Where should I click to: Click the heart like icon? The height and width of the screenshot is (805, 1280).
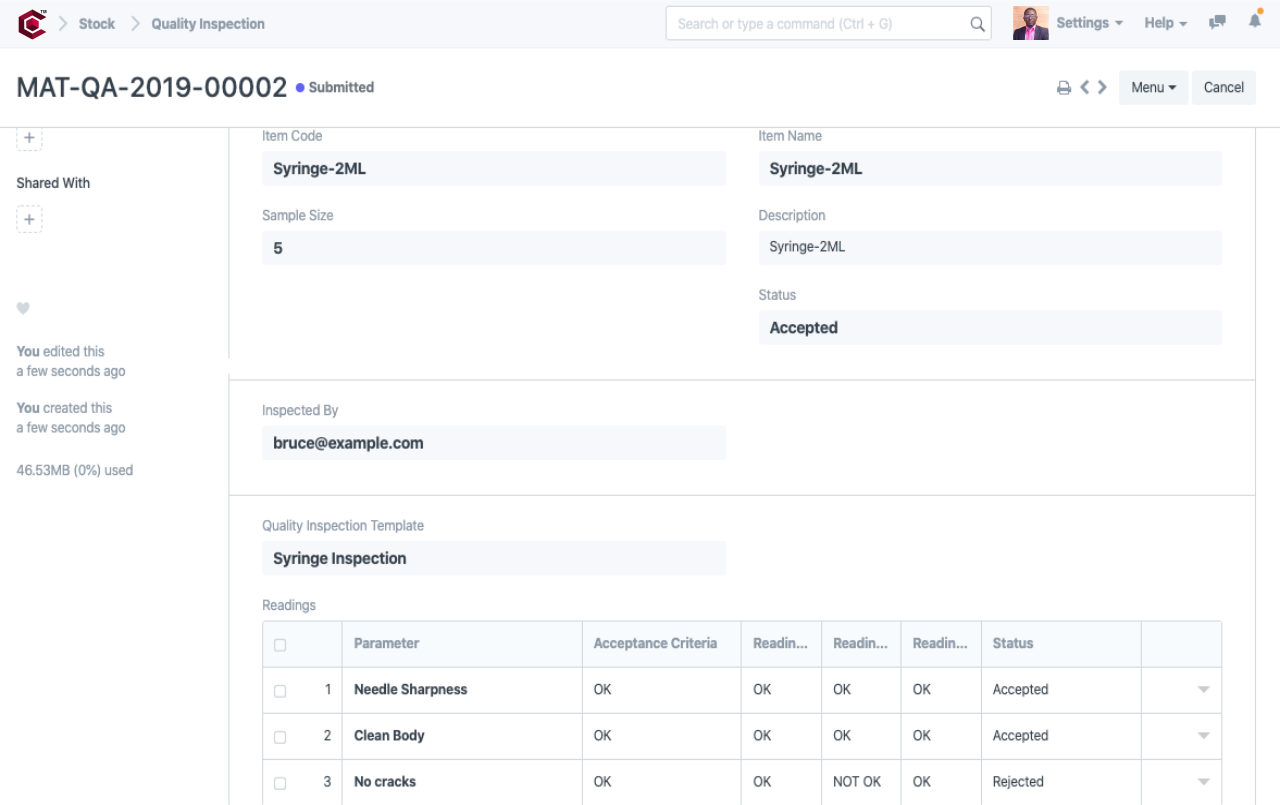pyautogui.click(x=23, y=308)
